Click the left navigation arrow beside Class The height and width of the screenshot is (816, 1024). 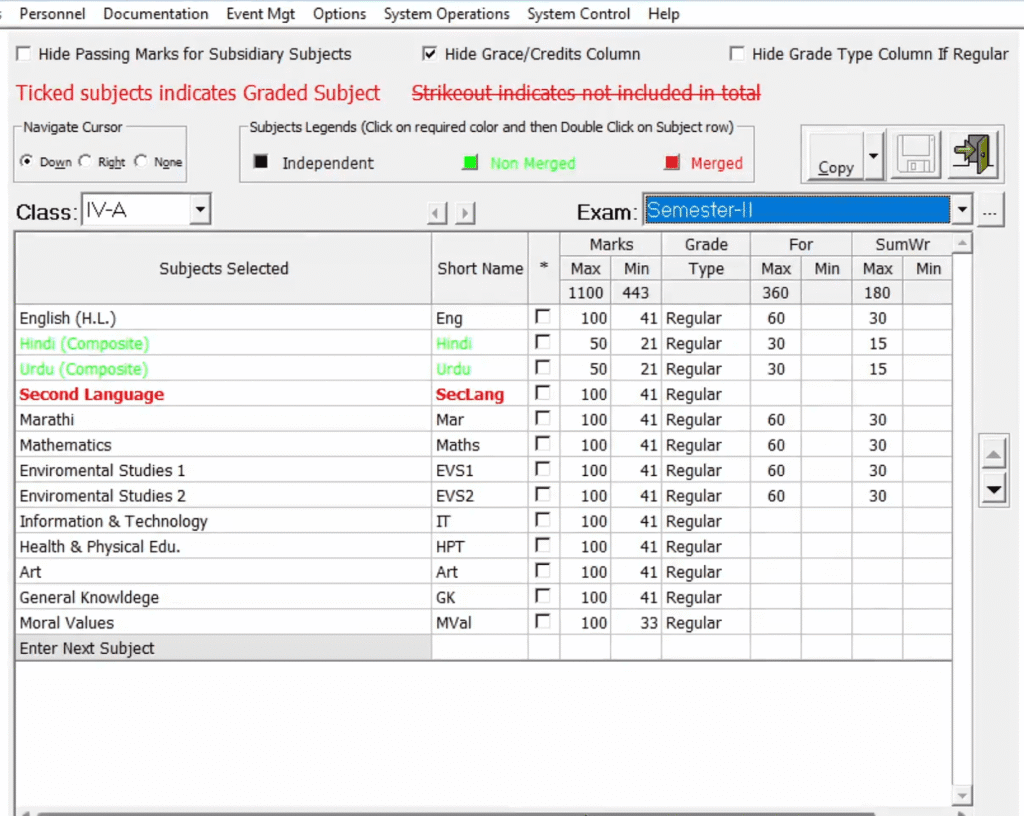coord(436,211)
